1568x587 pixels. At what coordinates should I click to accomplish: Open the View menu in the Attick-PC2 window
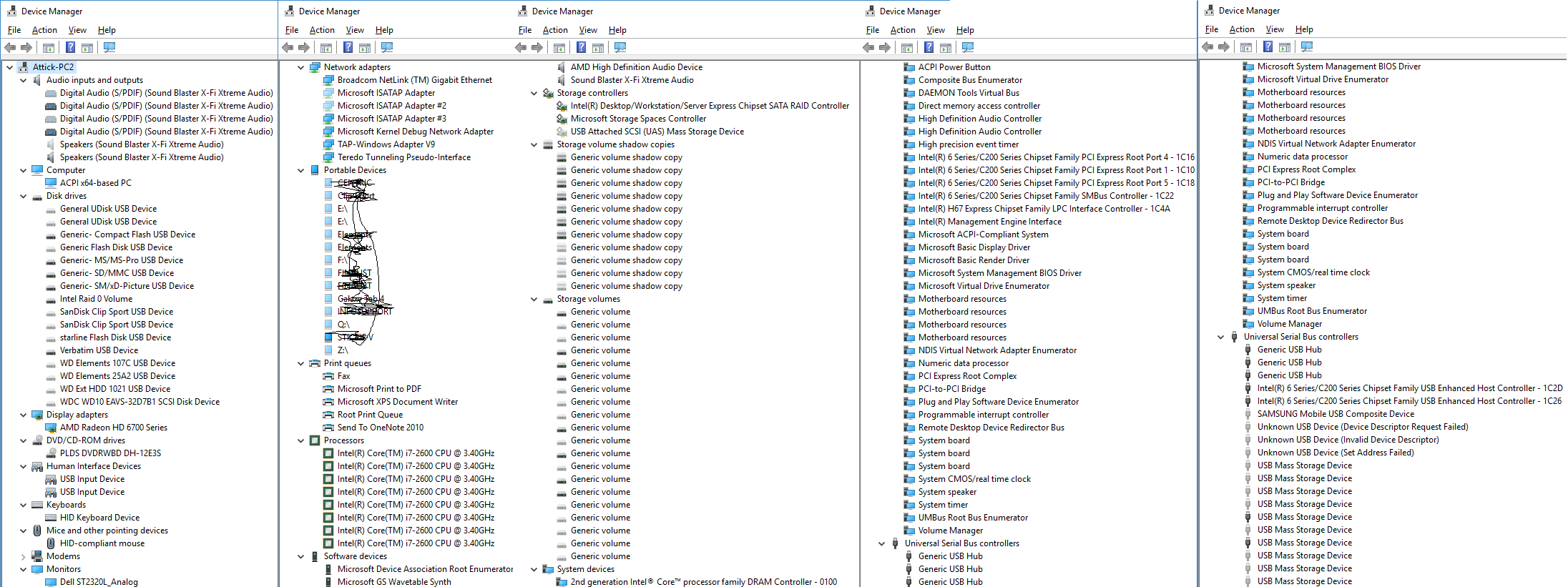click(77, 30)
